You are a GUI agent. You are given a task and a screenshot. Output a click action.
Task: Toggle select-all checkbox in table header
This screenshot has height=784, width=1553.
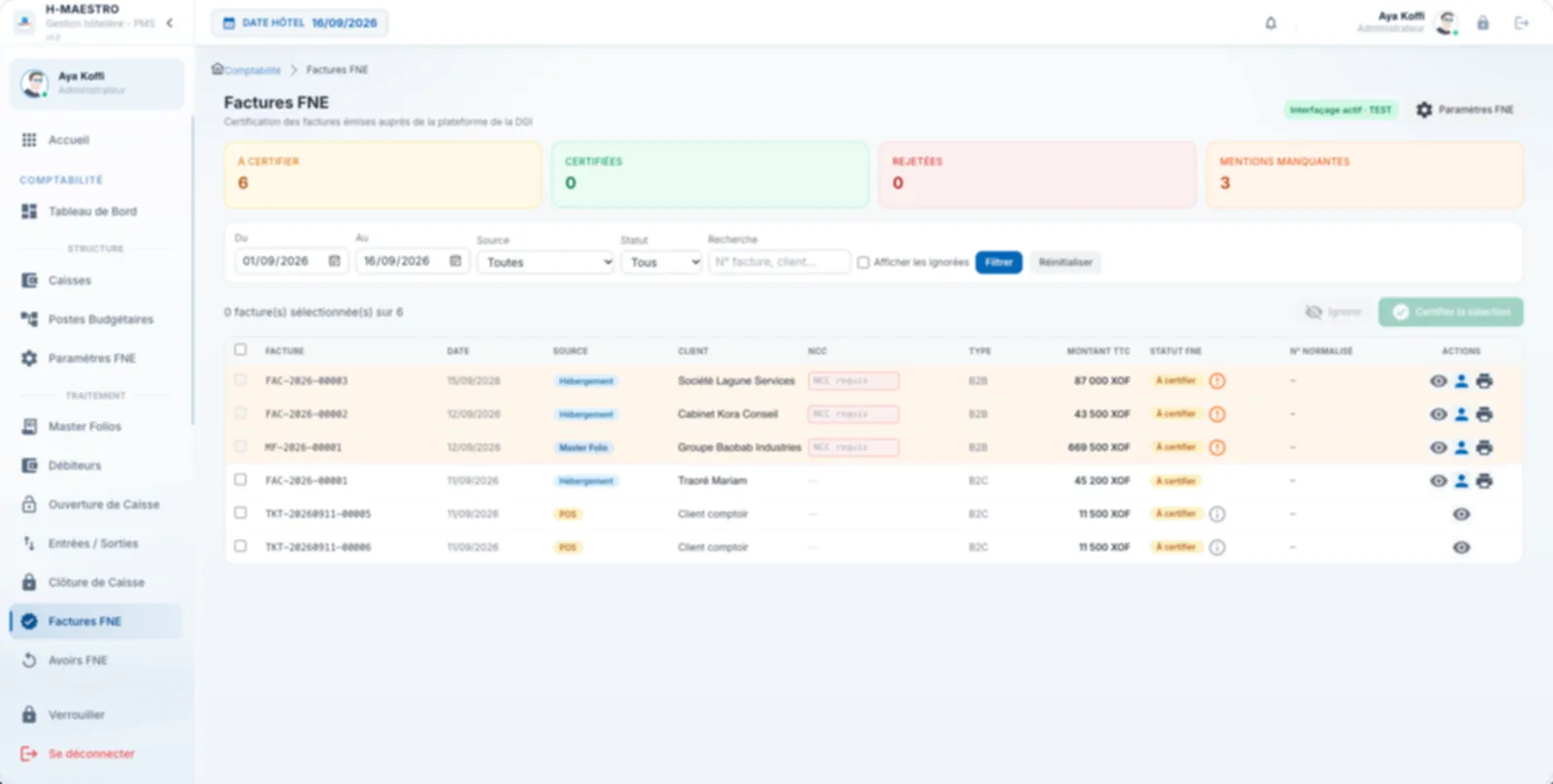click(241, 349)
